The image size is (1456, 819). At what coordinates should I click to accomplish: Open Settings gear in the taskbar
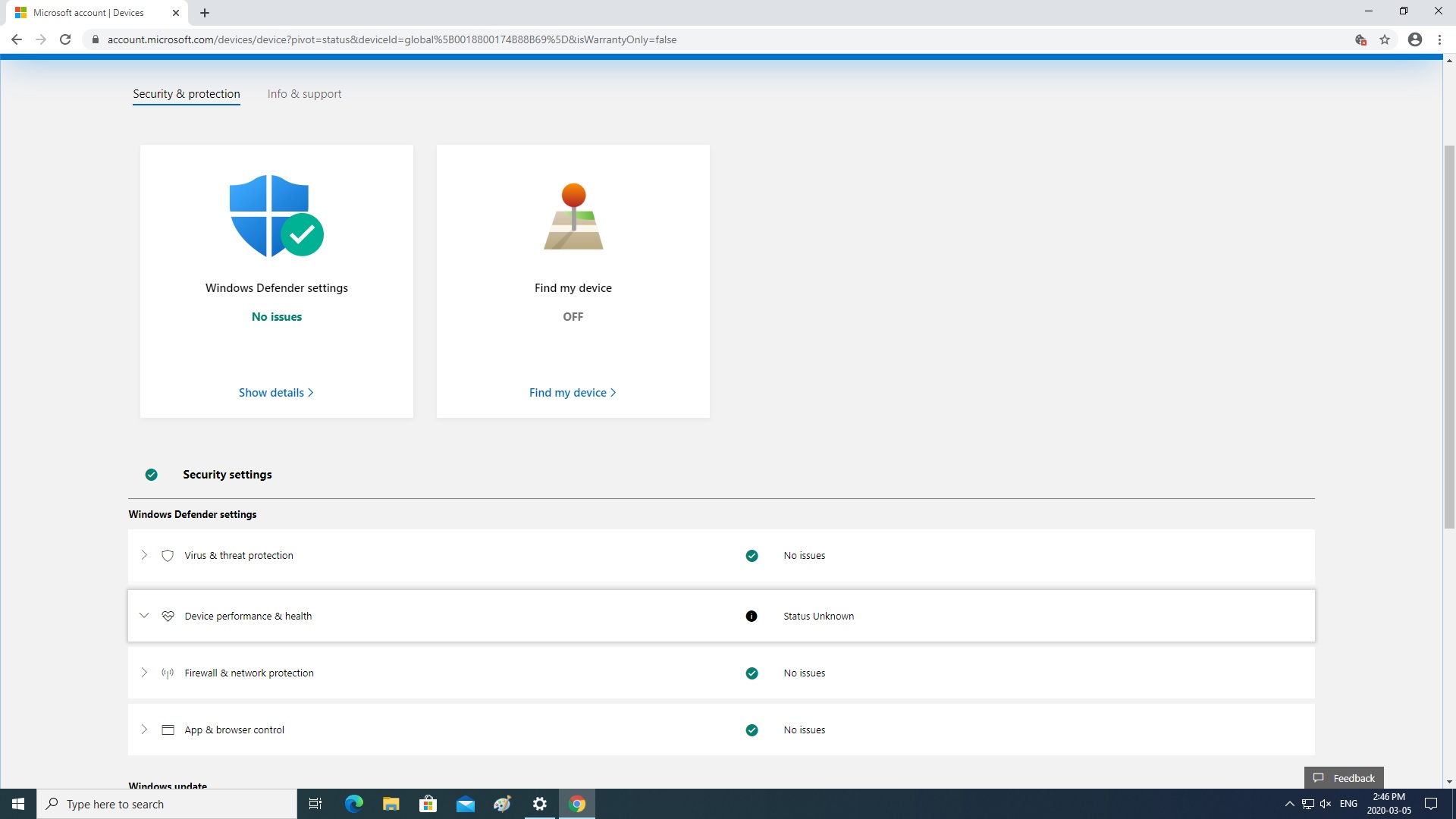pyautogui.click(x=540, y=804)
